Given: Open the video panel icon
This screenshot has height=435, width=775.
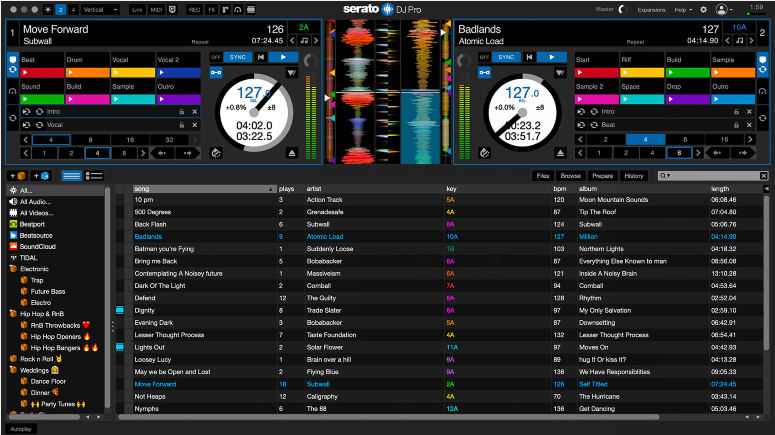Looking at the screenshot, I should [251, 9].
